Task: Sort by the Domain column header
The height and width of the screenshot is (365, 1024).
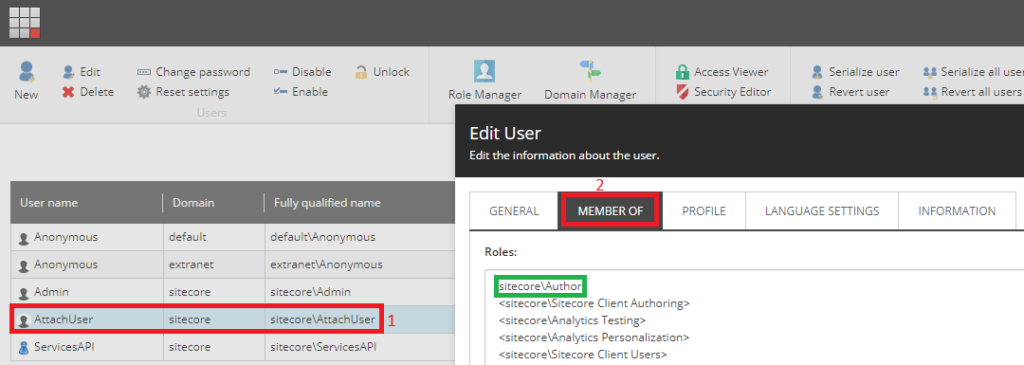Action: tap(193, 203)
